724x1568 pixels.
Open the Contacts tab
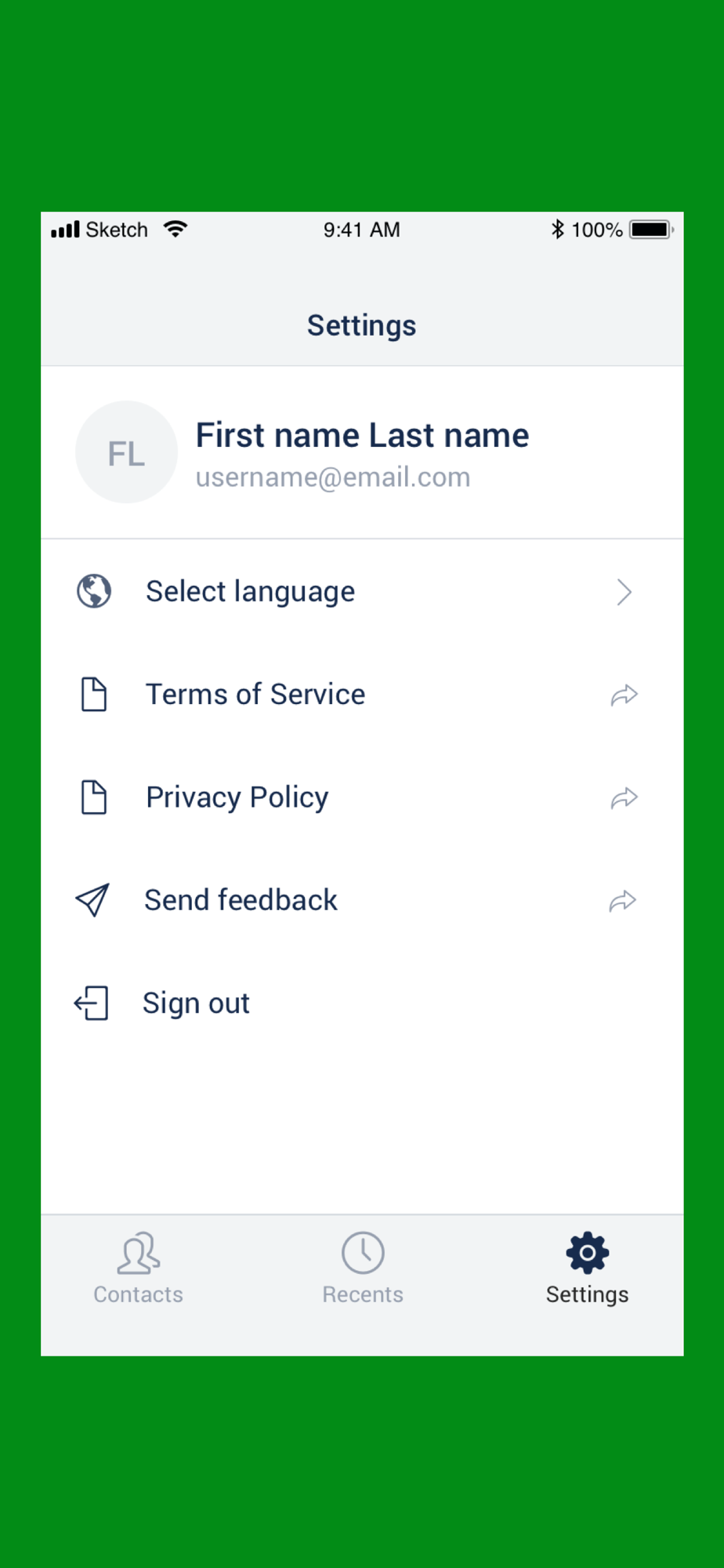click(x=138, y=1268)
